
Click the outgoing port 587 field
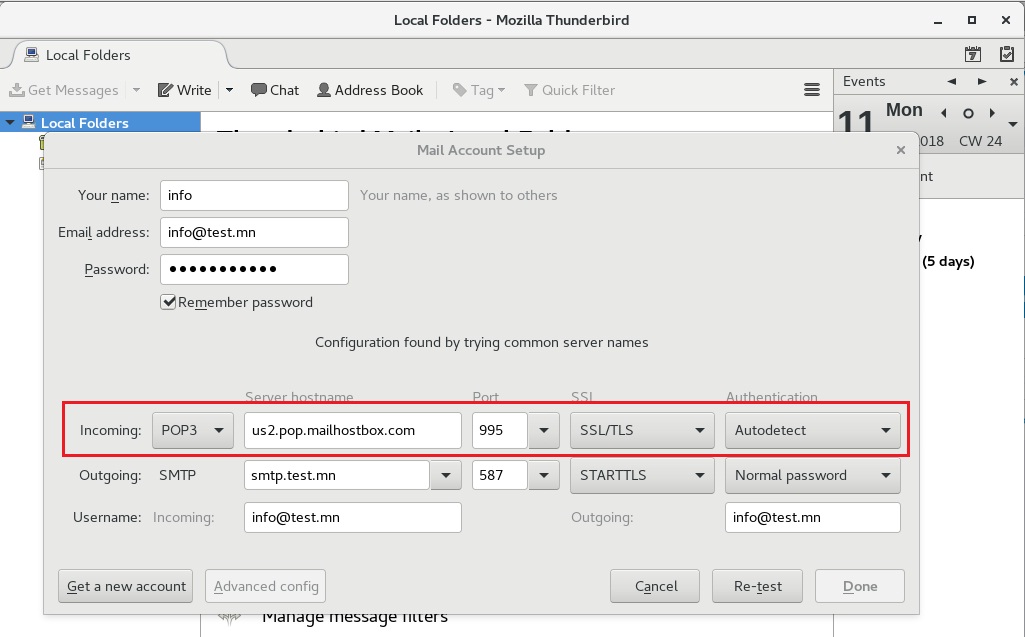tap(499, 475)
